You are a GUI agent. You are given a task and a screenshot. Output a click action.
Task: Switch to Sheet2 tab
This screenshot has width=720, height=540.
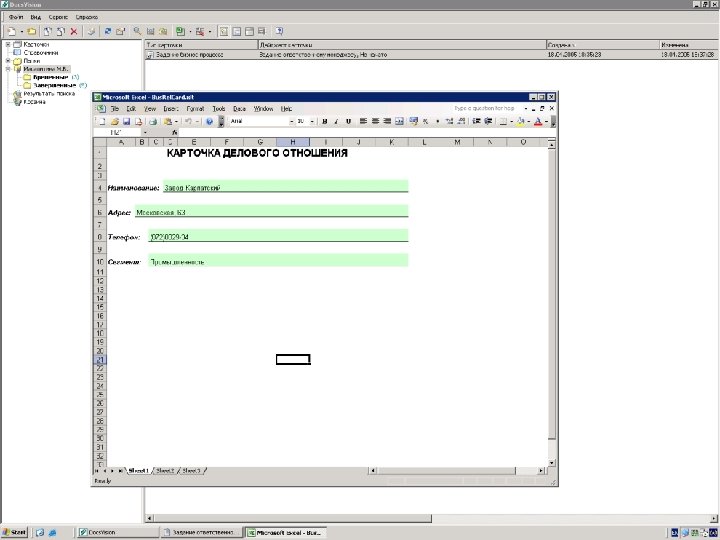click(x=165, y=471)
